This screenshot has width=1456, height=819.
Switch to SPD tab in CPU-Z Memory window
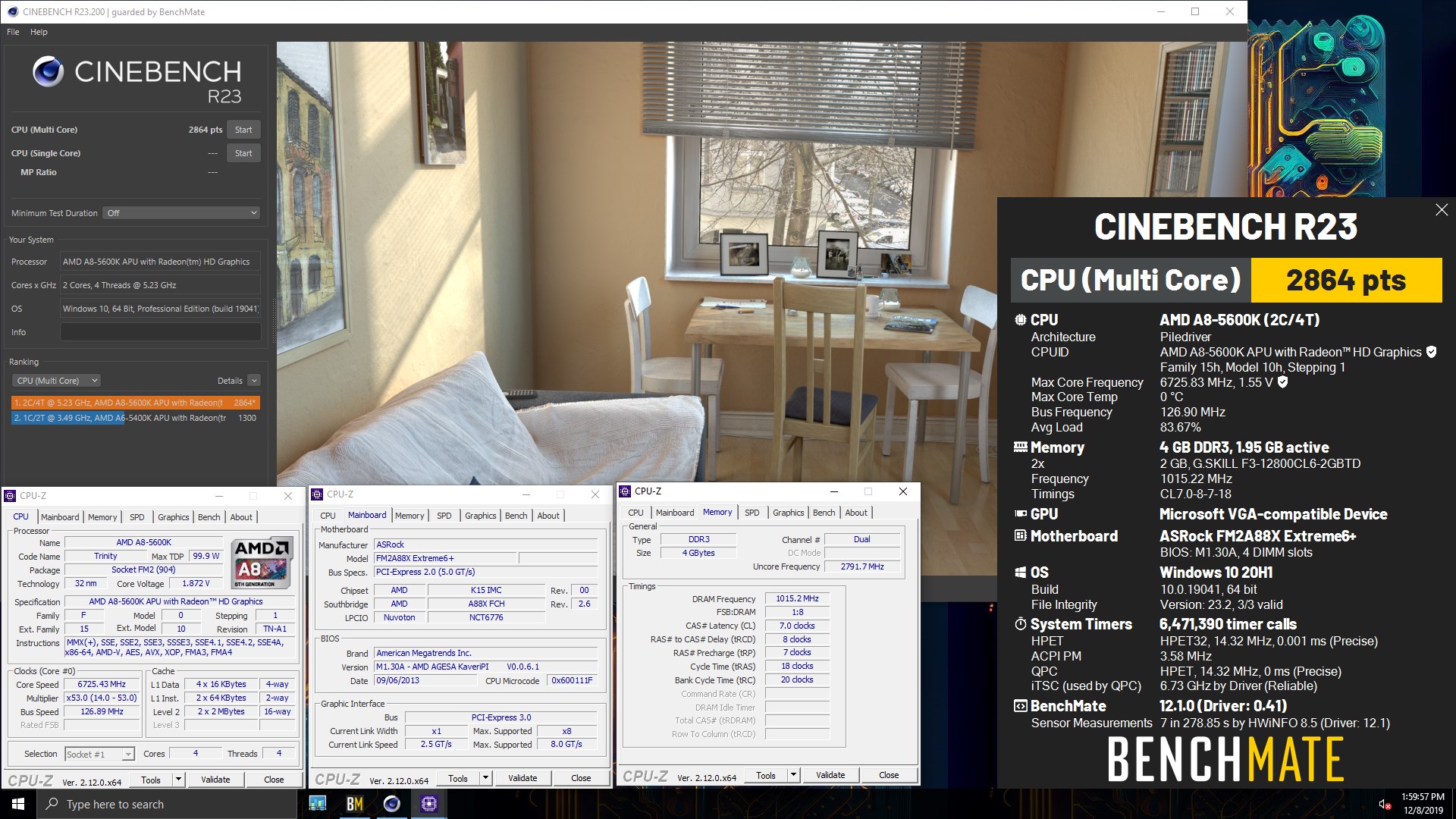coord(752,513)
